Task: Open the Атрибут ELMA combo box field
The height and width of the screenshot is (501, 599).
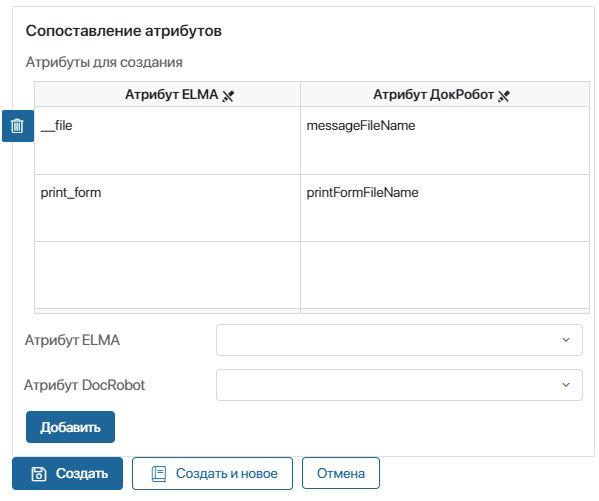Action: [x=399, y=340]
